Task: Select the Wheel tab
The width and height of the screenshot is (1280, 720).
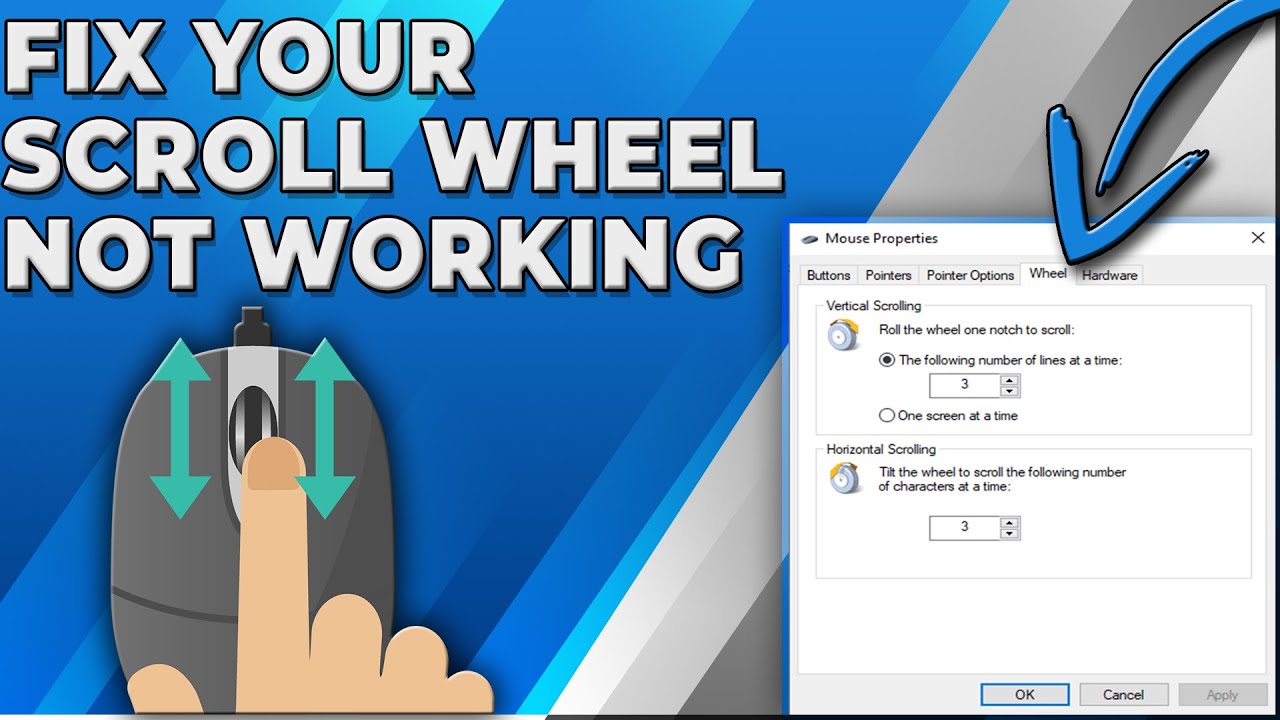Action: click(1047, 273)
